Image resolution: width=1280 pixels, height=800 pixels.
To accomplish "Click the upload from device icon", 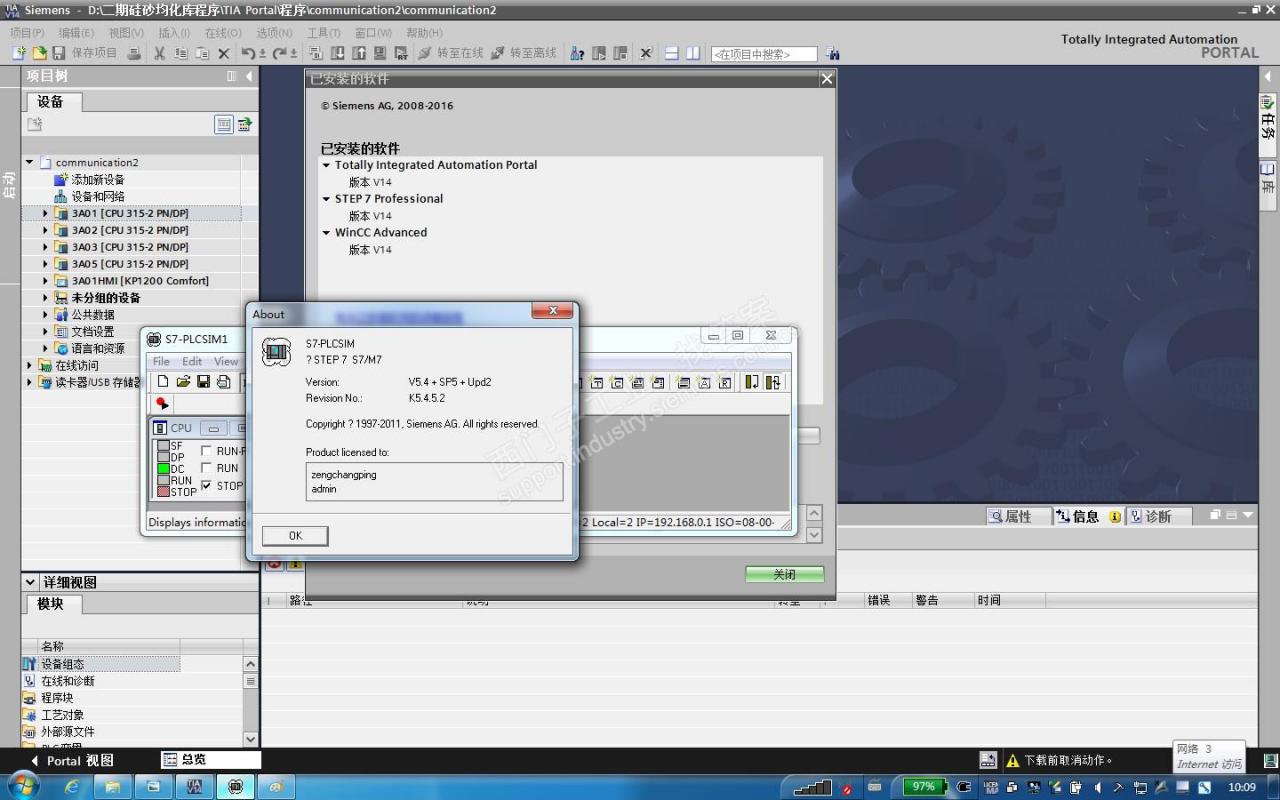I will 358,53.
